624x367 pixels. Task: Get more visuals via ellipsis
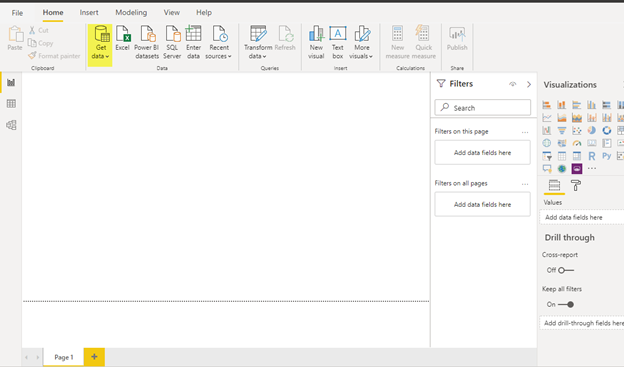592,168
